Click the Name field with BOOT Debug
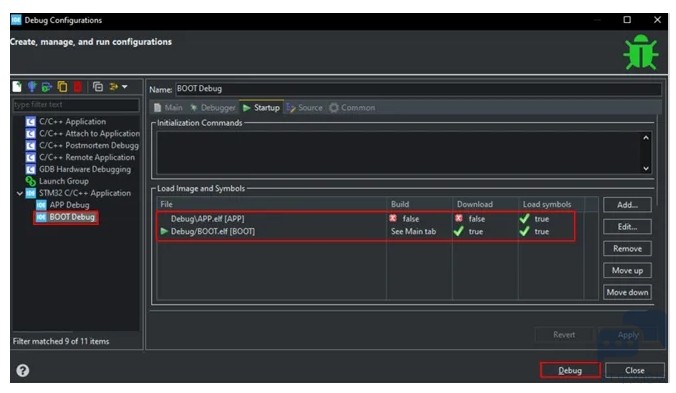This screenshot has width=676, height=393. (x=418, y=89)
